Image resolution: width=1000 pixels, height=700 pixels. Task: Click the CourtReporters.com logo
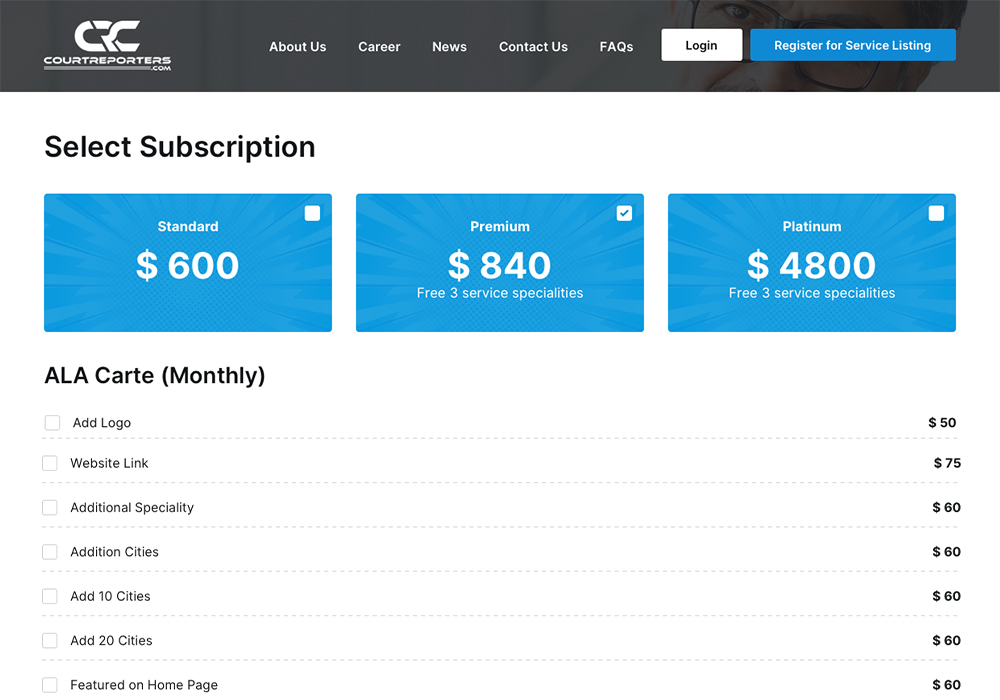[x=107, y=45]
